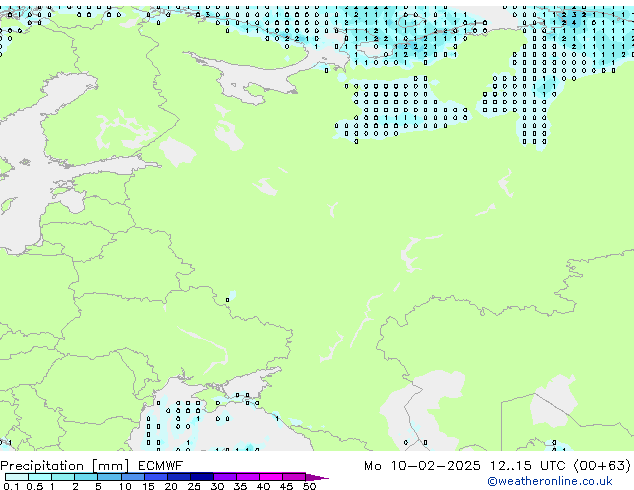Click the 'ECMWF' model label
The width and height of the screenshot is (634, 490).
click(161, 466)
